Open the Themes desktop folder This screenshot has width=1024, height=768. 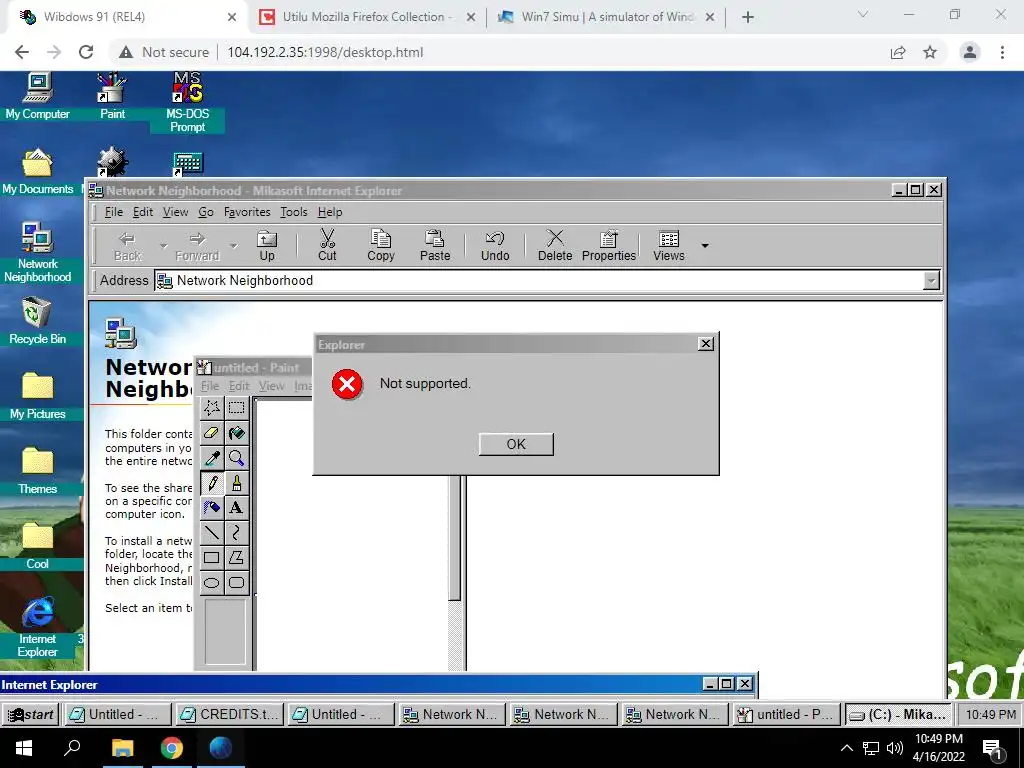[37, 472]
